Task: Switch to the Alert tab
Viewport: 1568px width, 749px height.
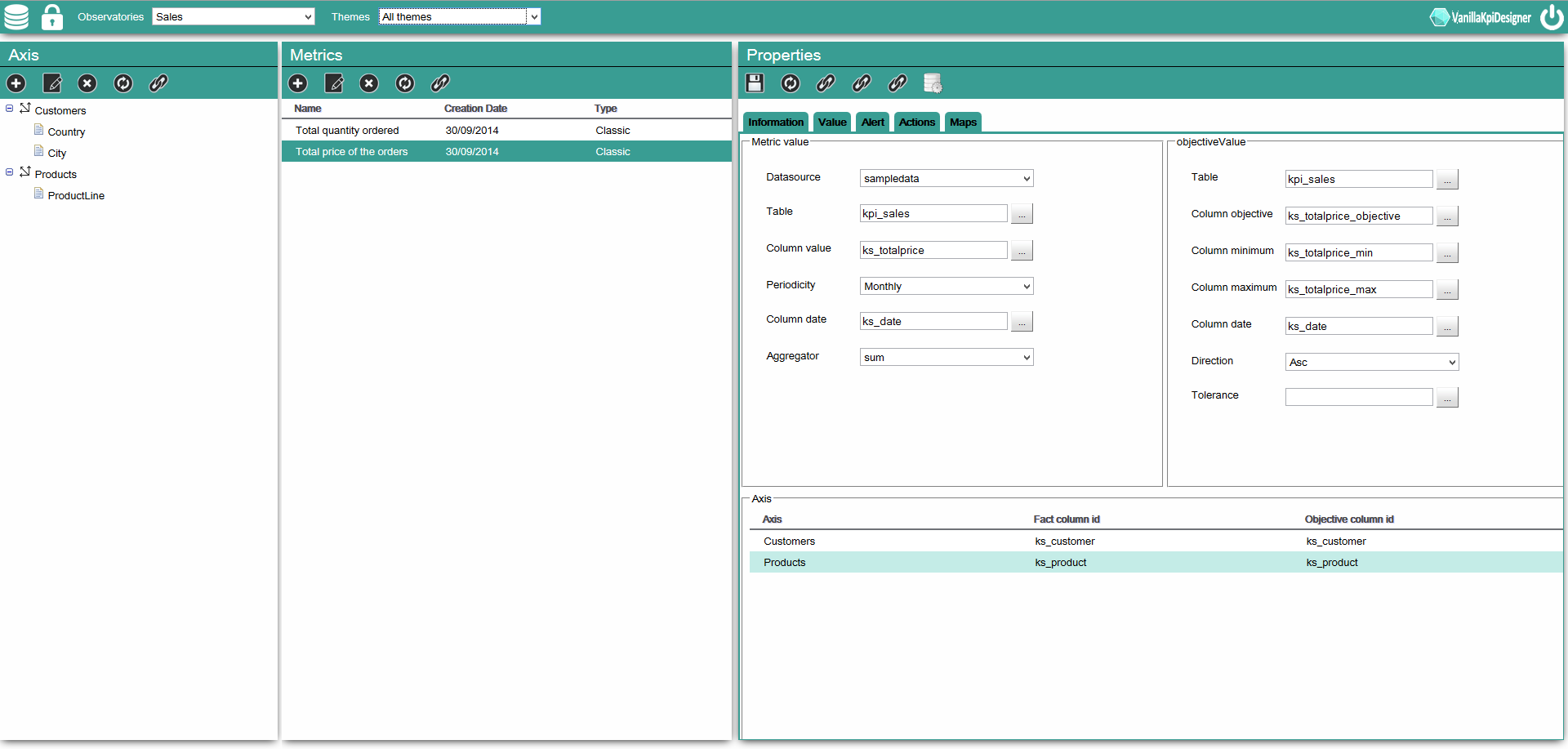Action: 873,122
